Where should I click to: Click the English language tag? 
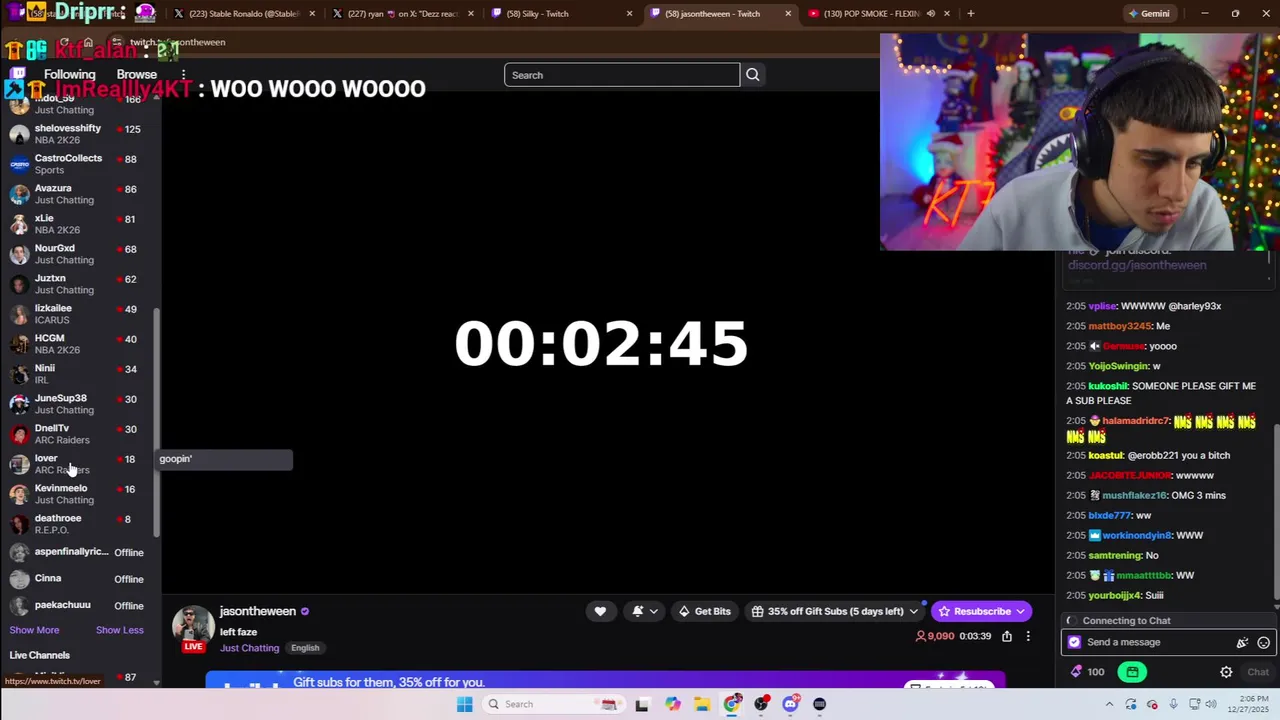[305, 648]
